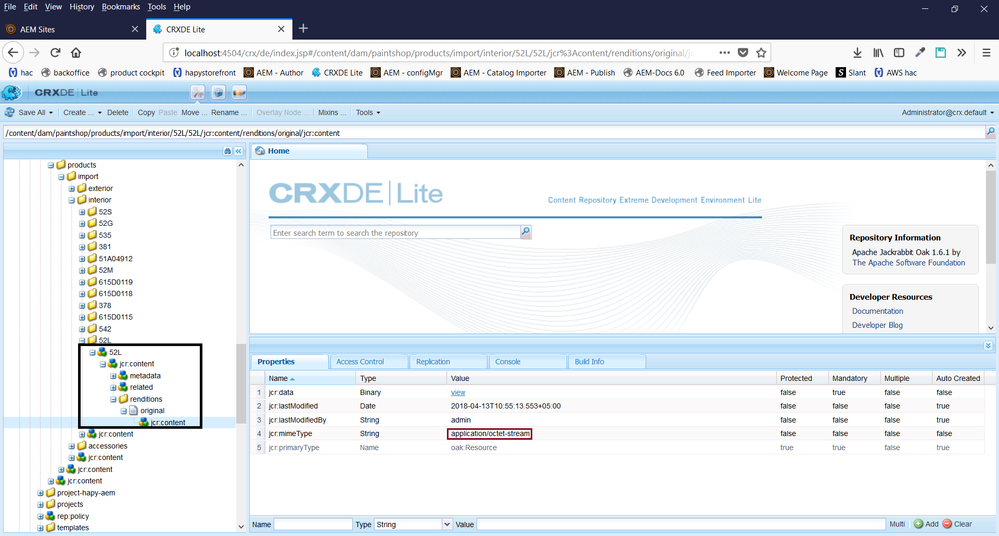This screenshot has width=999, height=536.
Task: Open the Type String dropdown
Action: (x=446, y=524)
